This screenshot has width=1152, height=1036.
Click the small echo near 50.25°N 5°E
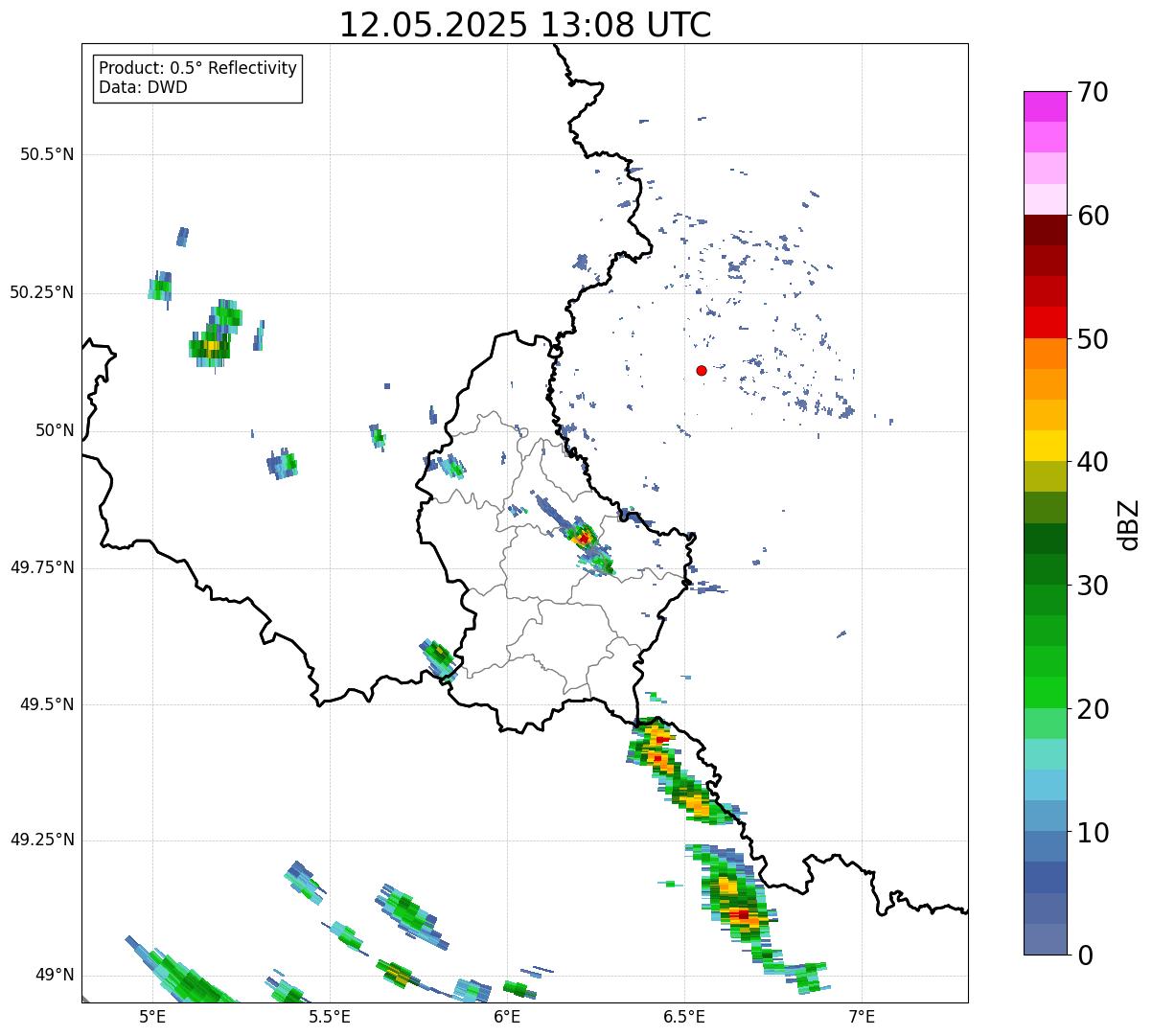pyautogui.click(x=160, y=287)
